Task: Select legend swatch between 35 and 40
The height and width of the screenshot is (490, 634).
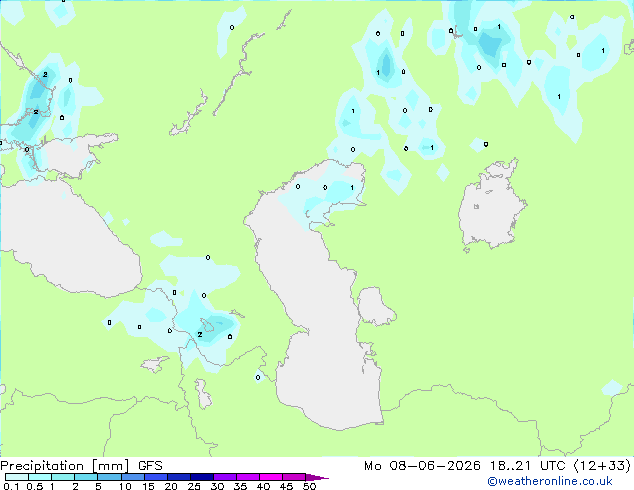Action: click(x=247, y=477)
